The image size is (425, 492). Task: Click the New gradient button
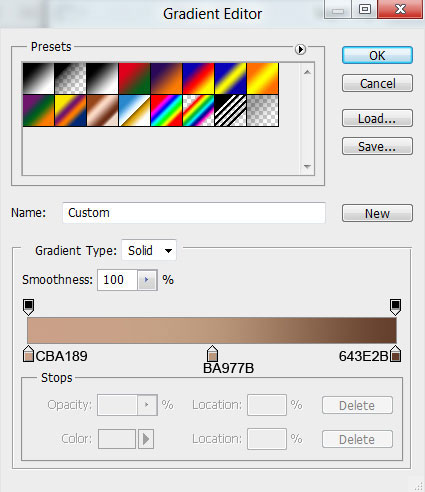[377, 213]
